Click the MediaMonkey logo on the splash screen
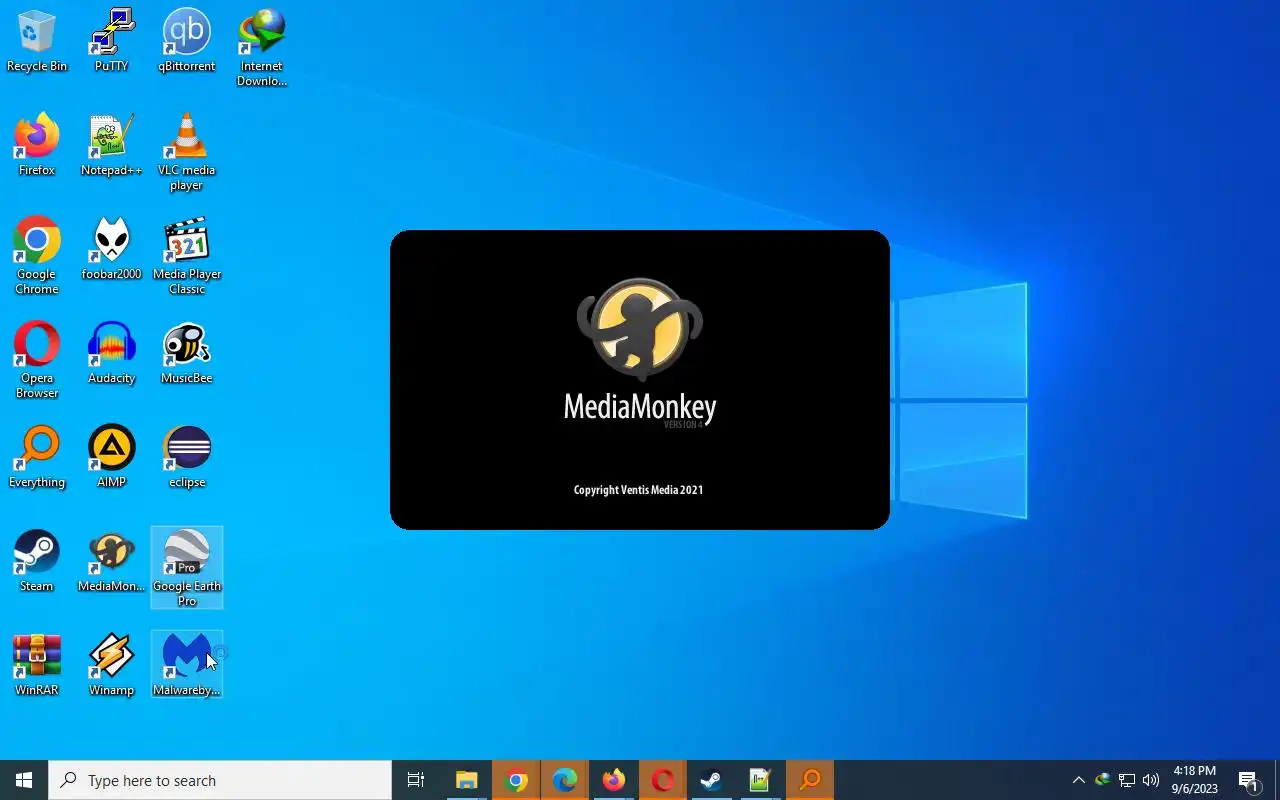This screenshot has width=1280, height=800. 640,329
